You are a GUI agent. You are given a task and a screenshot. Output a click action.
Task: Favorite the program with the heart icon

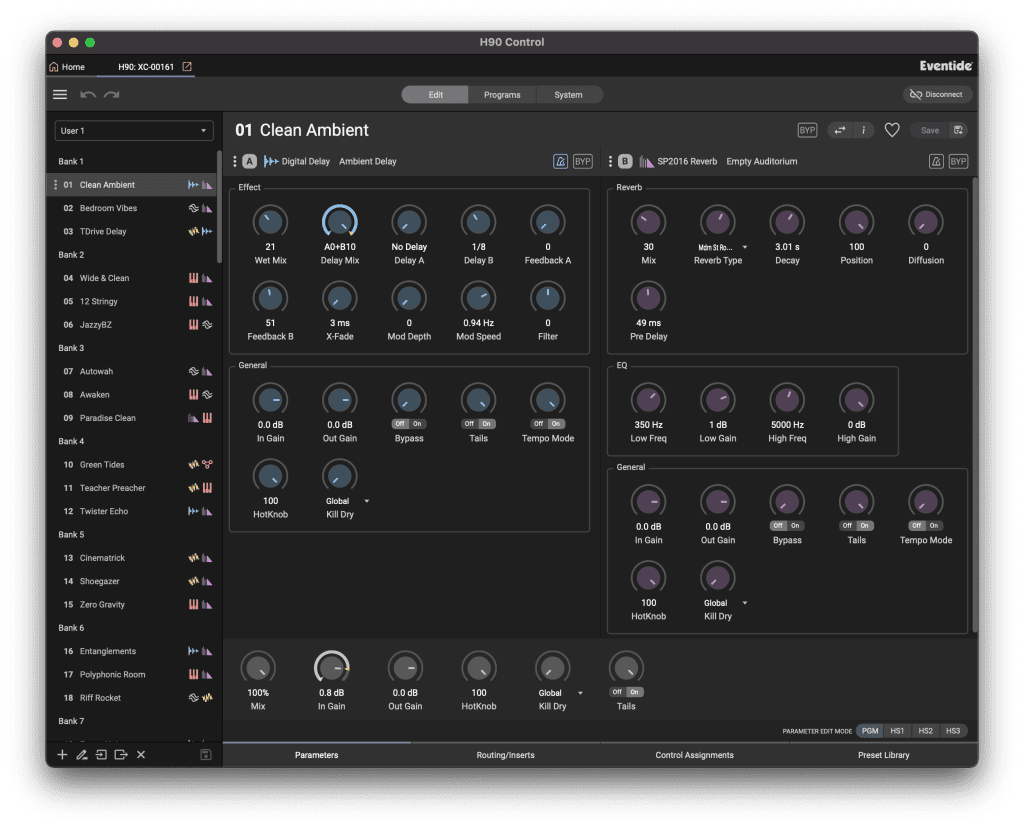coord(892,130)
